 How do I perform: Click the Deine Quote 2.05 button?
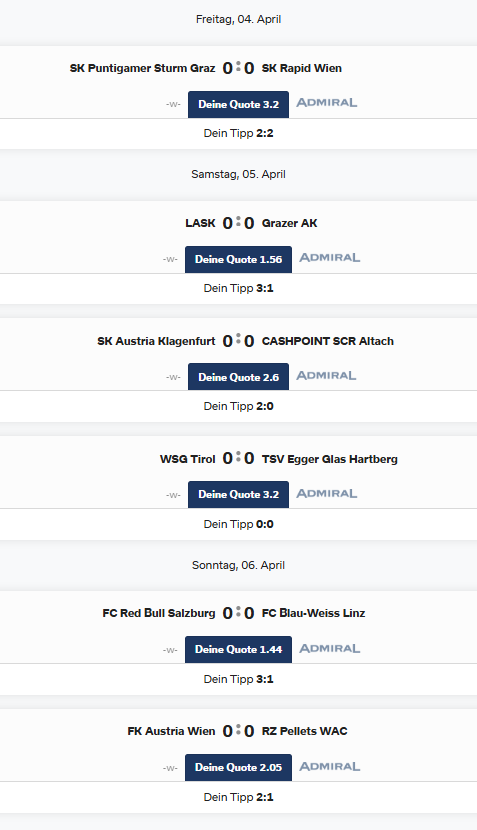coord(238,768)
